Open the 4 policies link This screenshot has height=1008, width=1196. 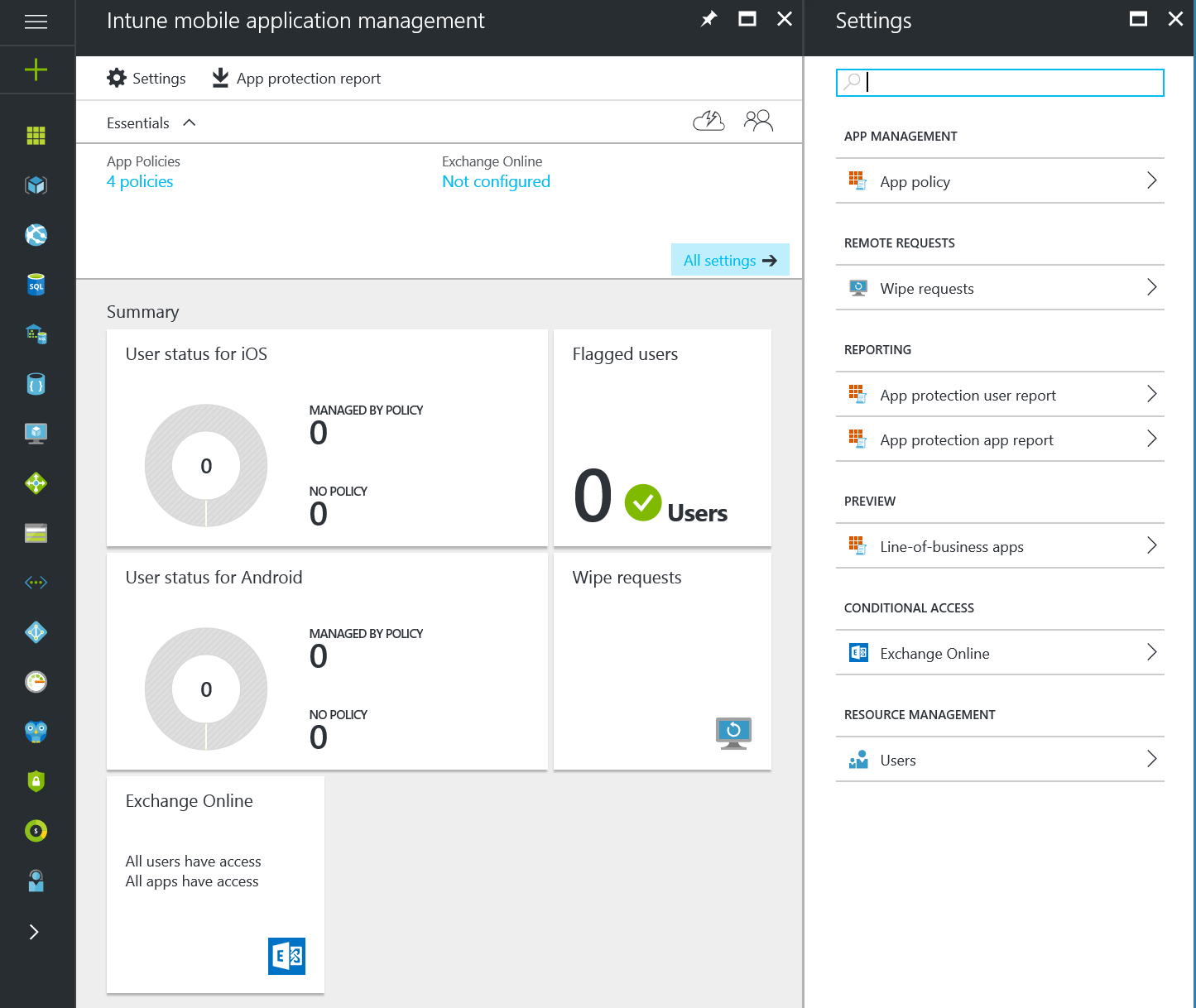pyautogui.click(x=140, y=181)
